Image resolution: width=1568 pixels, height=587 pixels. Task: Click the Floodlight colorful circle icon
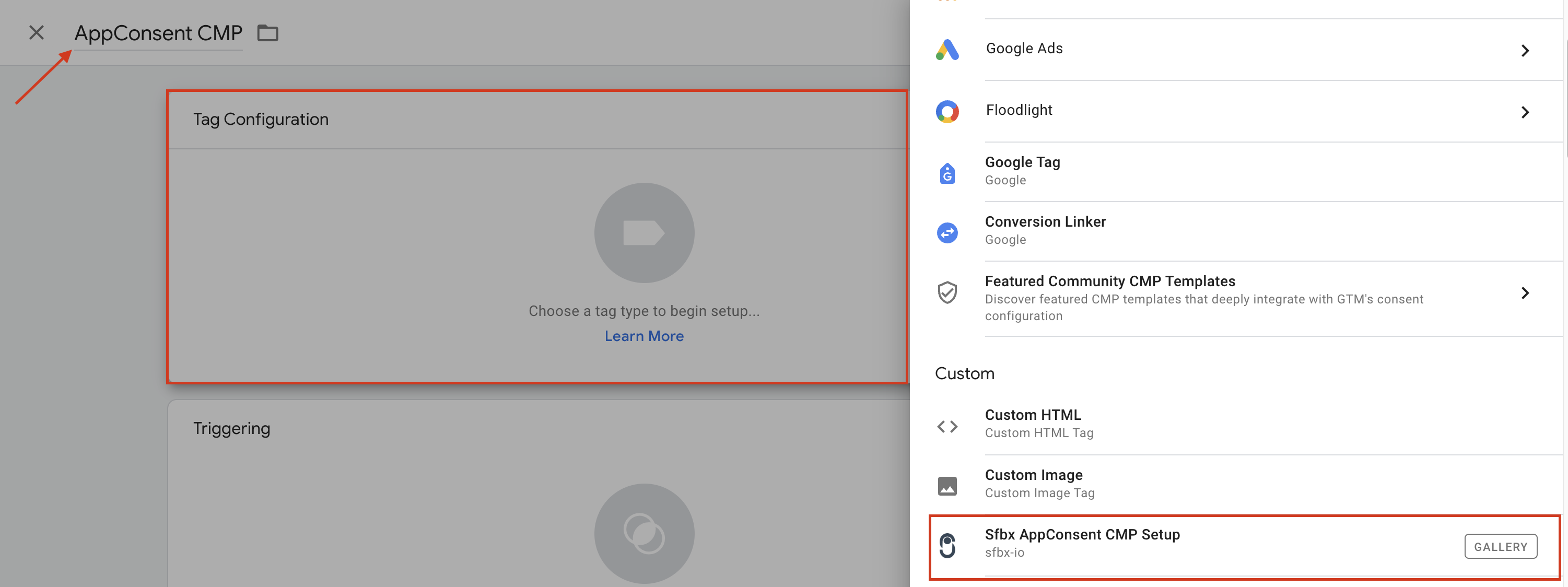click(947, 111)
